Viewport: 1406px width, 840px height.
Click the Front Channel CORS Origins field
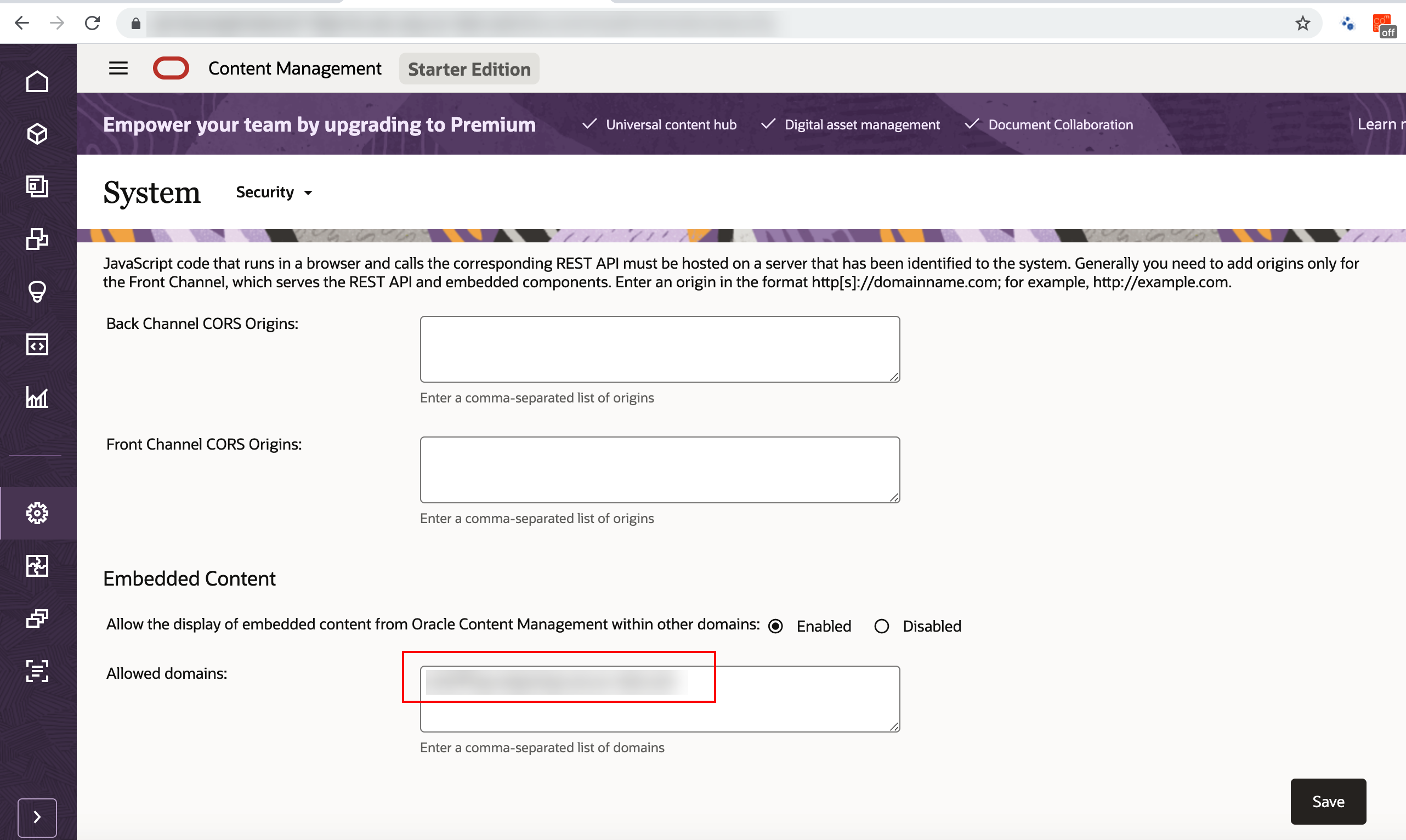point(660,469)
